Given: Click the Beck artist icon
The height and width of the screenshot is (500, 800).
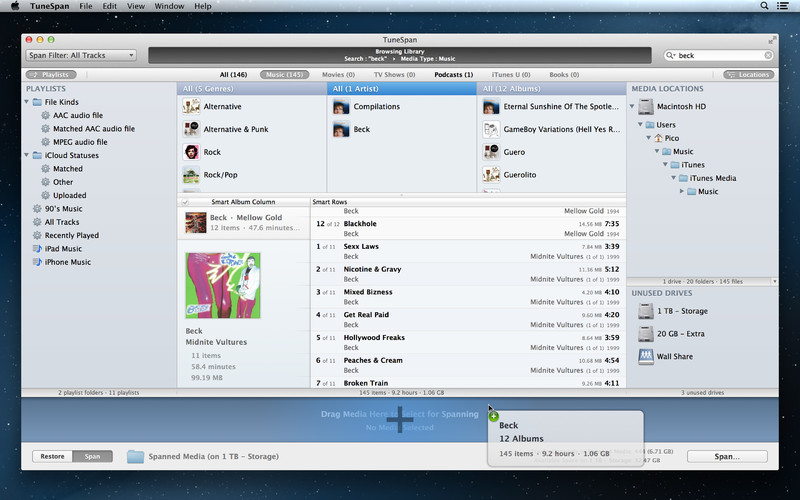Looking at the screenshot, I should pos(341,129).
